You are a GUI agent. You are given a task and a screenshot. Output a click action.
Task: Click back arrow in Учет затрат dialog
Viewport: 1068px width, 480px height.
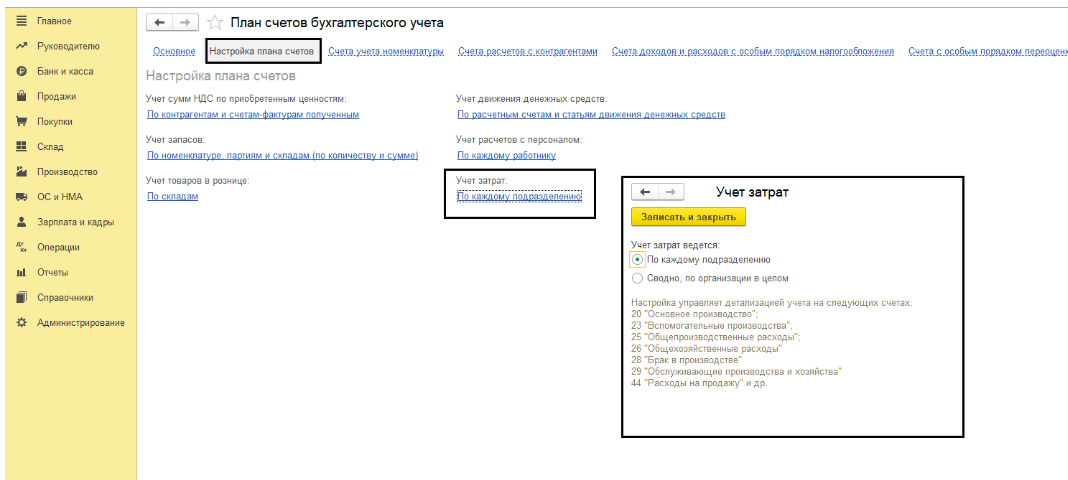coord(645,192)
